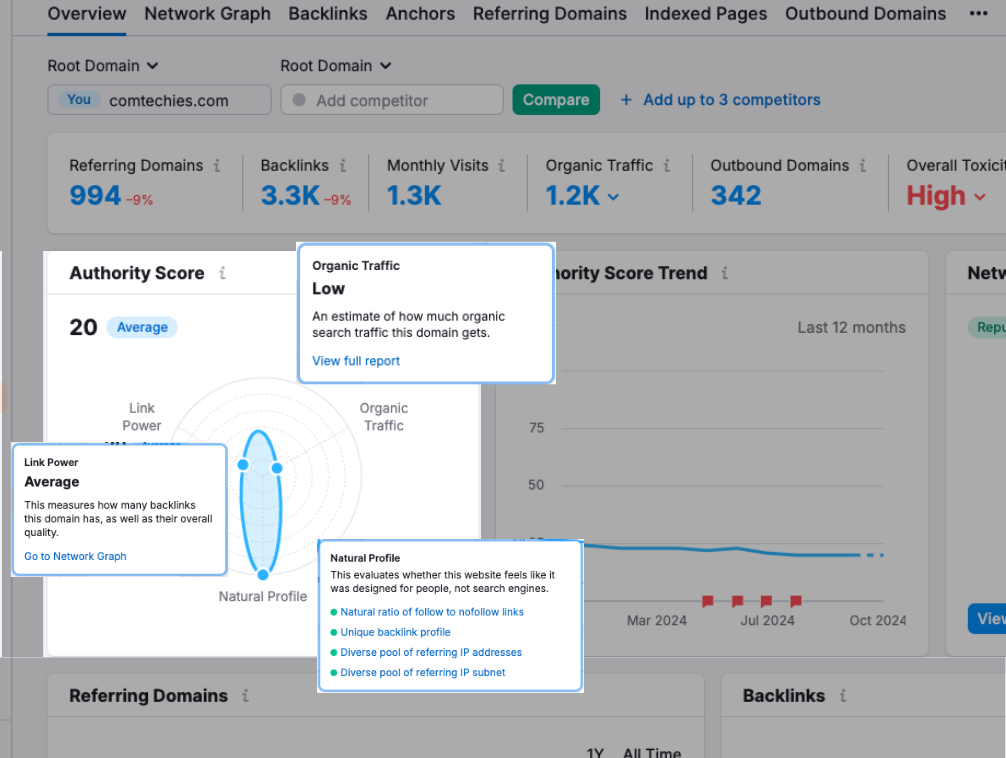Click the more options (...) navigation icon
The image size is (1006, 758).
(x=977, y=13)
